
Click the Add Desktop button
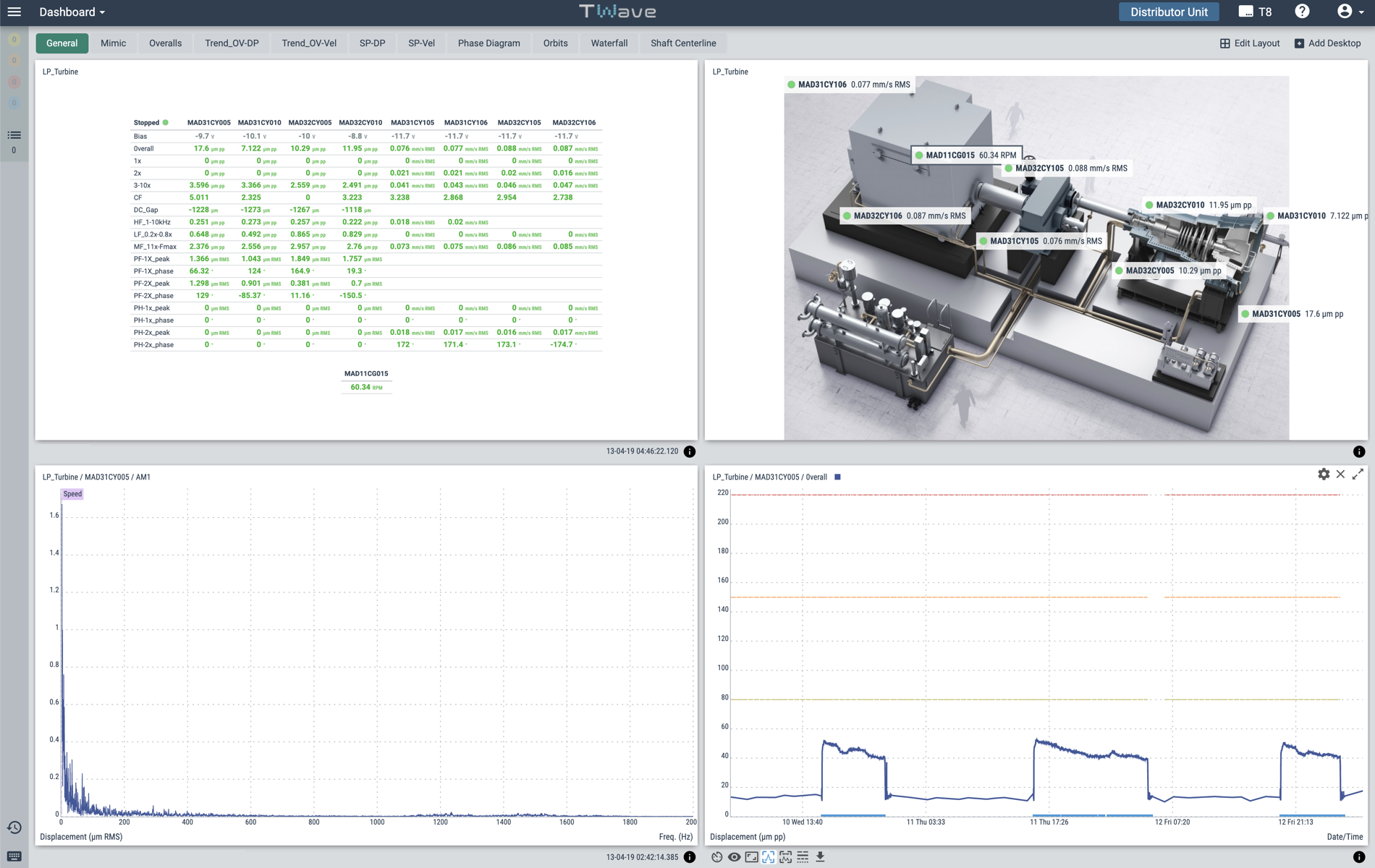(1327, 43)
